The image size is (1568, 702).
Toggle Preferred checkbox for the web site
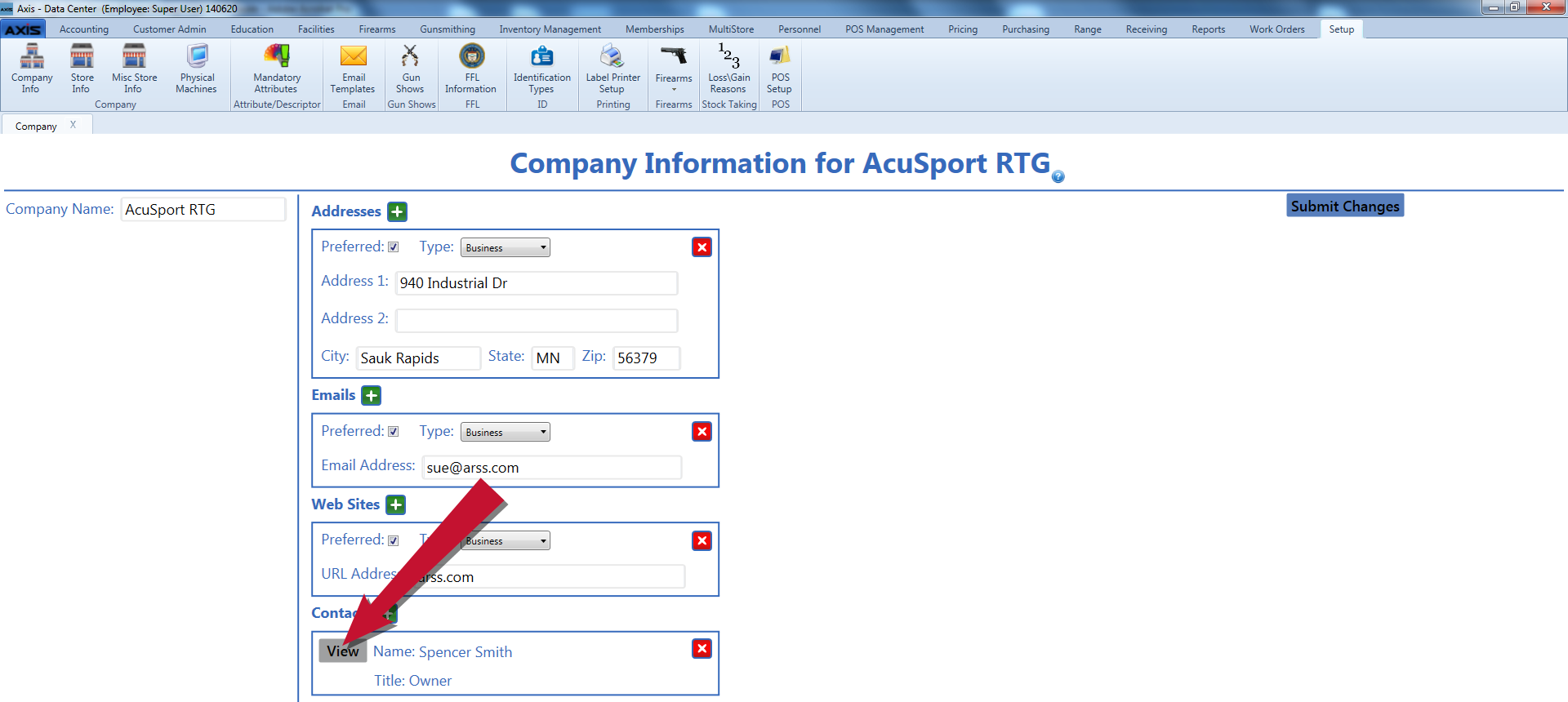point(394,541)
